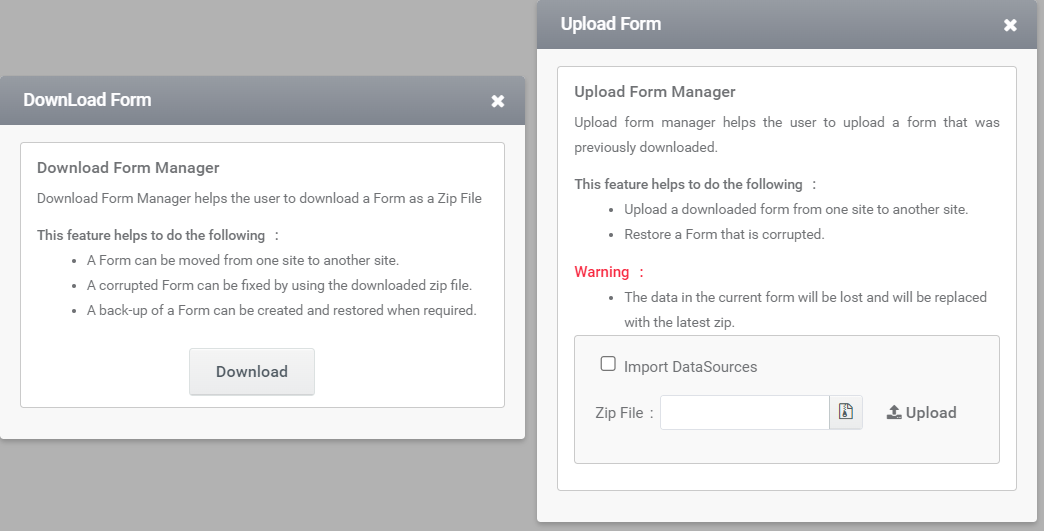Viewport: 1044px width, 531px height.
Task: Click the Zip File label
Action: [619, 413]
